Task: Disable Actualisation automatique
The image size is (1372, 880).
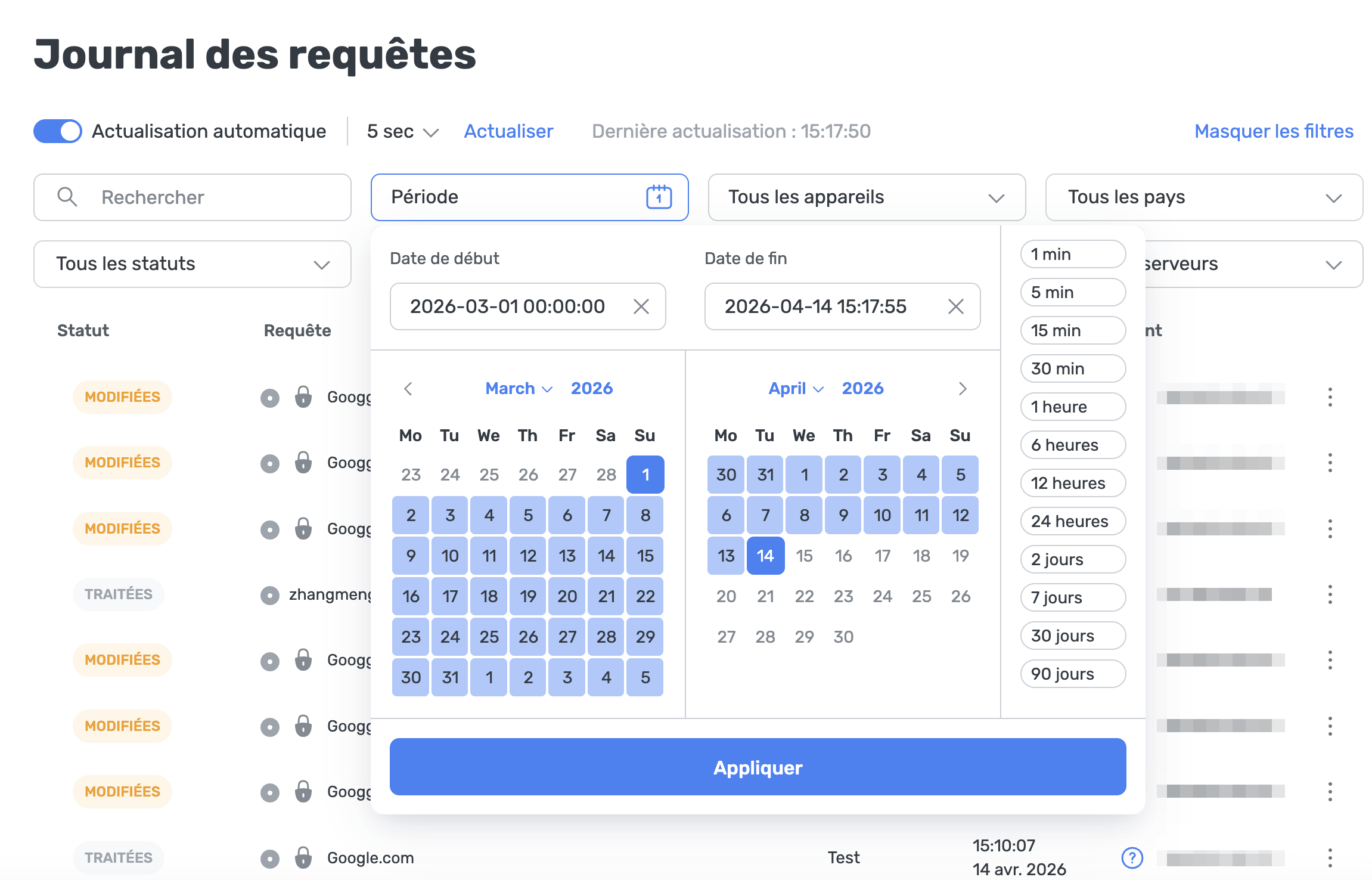Action: 57,131
